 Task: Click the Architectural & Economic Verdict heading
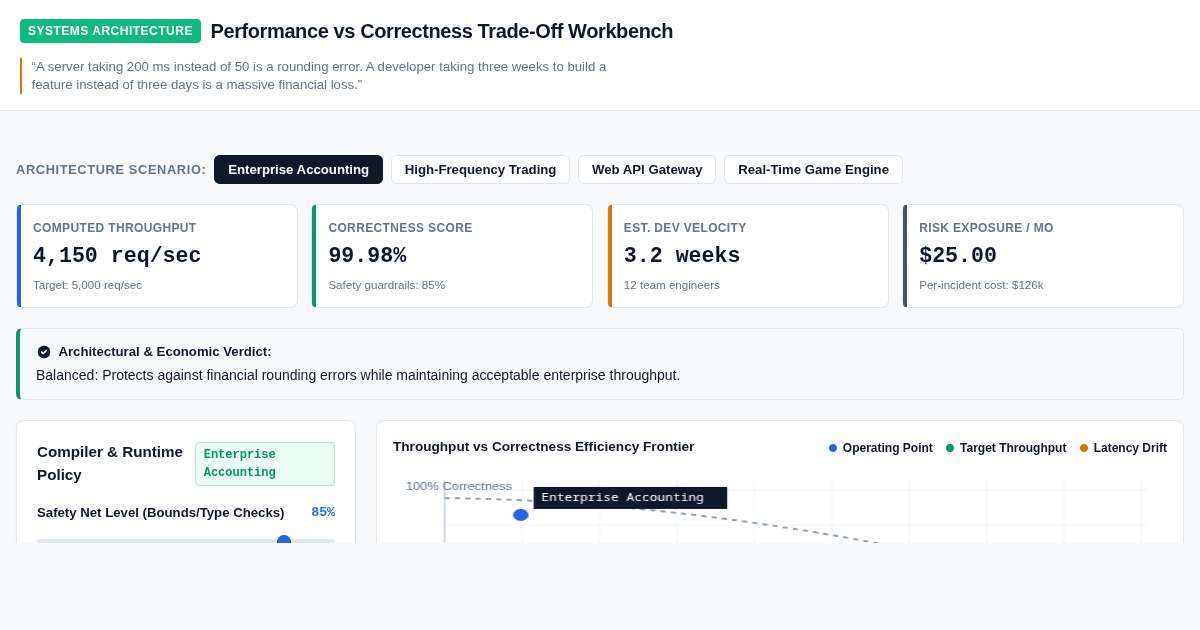pos(165,352)
